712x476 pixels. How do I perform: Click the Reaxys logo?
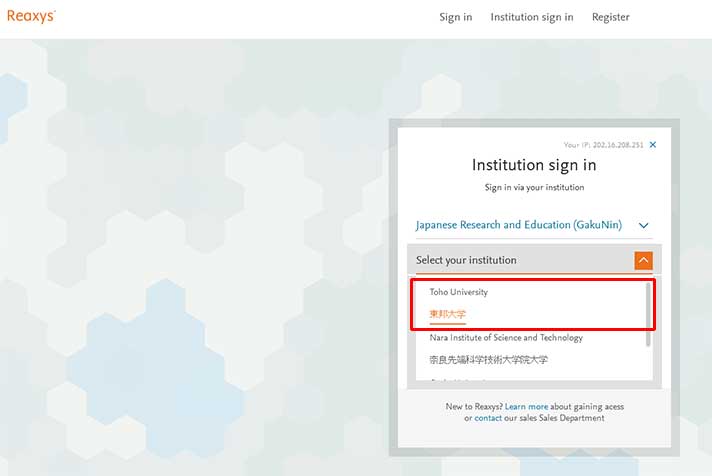point(31,16)
